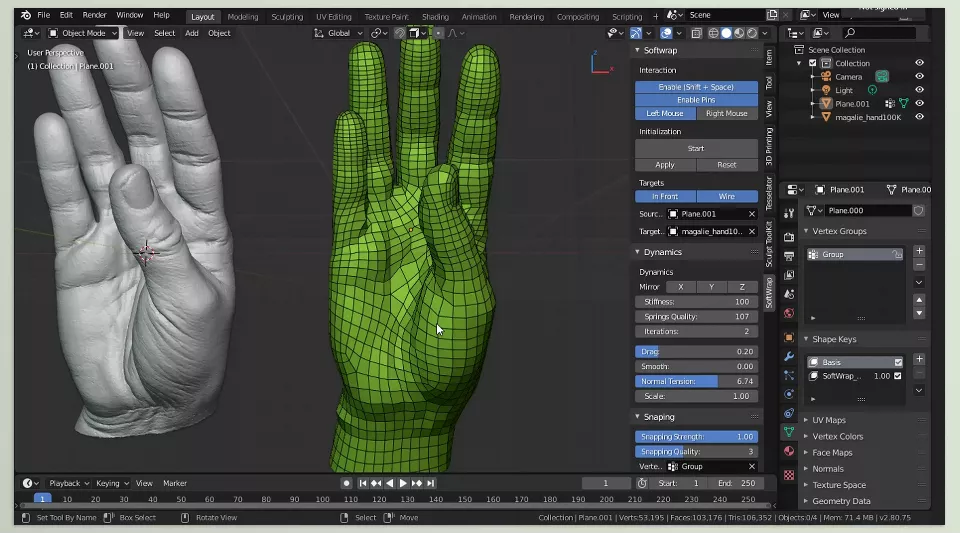Toggle the SoftWrap shape key checkbox

pos(898,376)
